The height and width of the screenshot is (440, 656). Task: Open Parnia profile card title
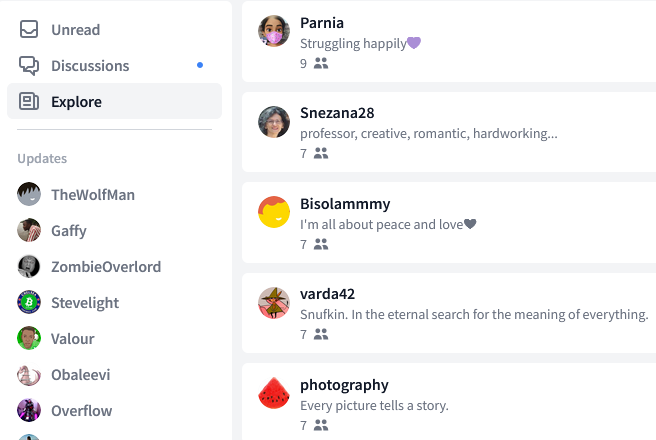click(x=322, y=23)
